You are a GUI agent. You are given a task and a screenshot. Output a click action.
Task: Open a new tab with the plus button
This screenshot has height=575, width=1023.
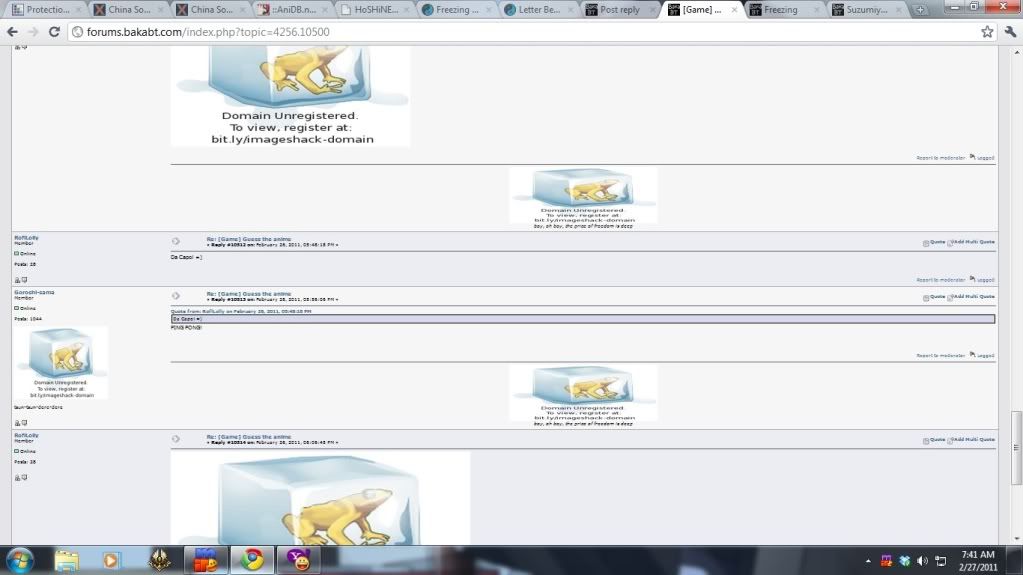[x=920, y=10]
